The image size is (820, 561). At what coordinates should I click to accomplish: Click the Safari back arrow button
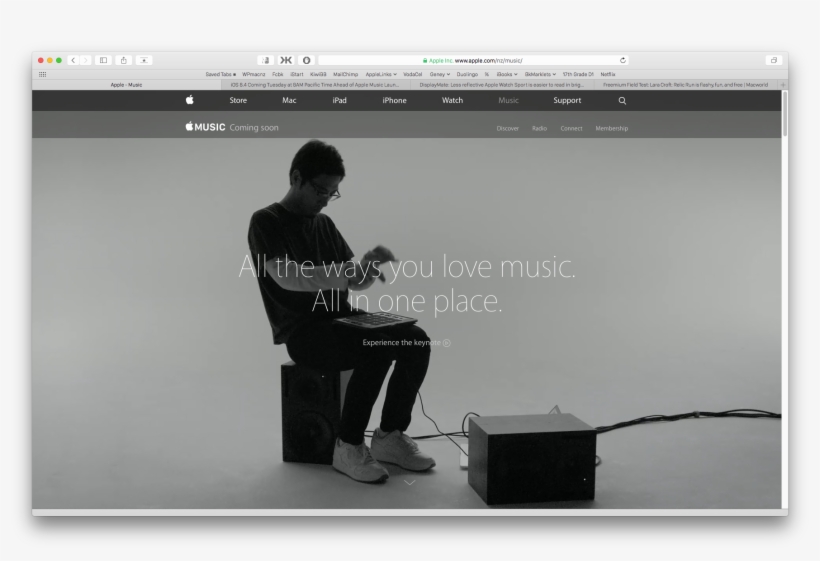pos(73,60)
